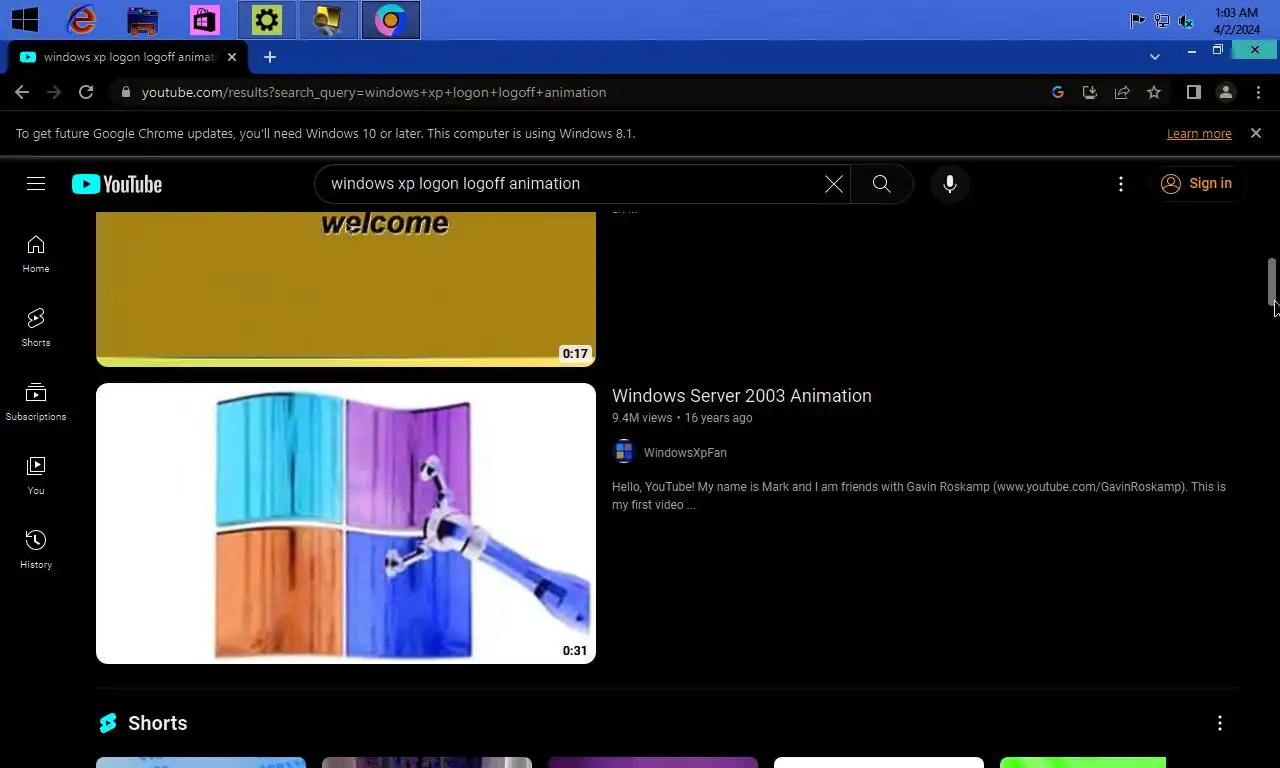Click the Google icon in address bar

[1058, 92]
